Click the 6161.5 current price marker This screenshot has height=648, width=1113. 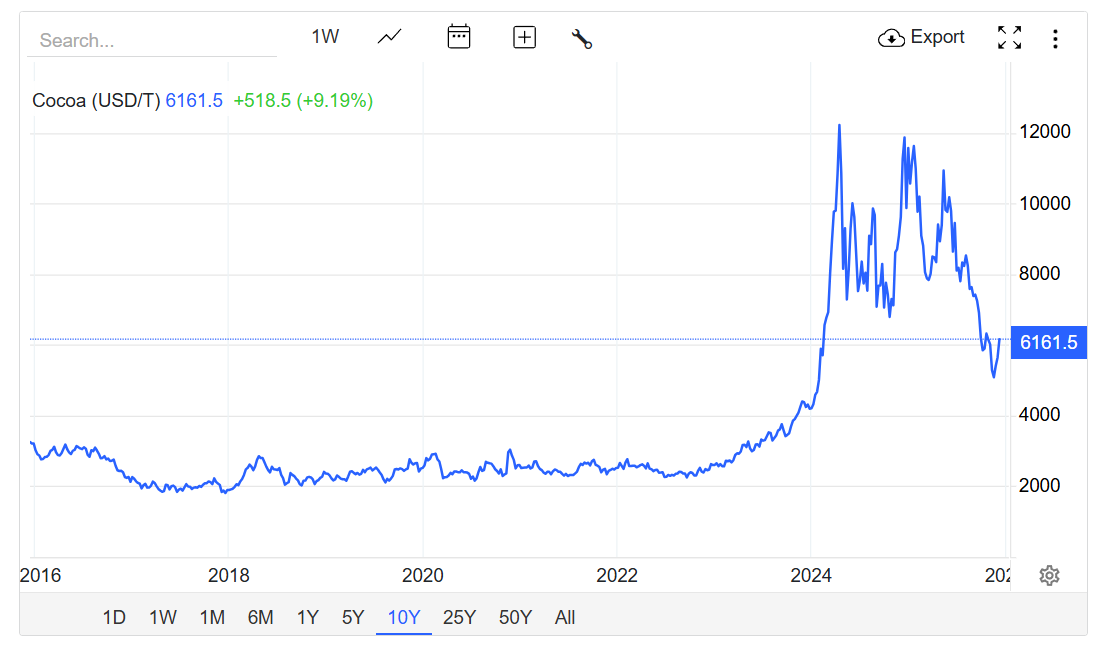(1048, 343)
